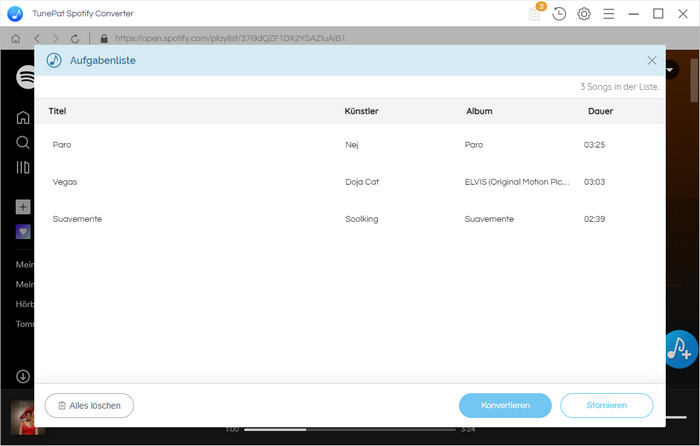Viewport: 700px width, 446px height.
Task: Click the Paro album cell
Action: coord(474,145)
